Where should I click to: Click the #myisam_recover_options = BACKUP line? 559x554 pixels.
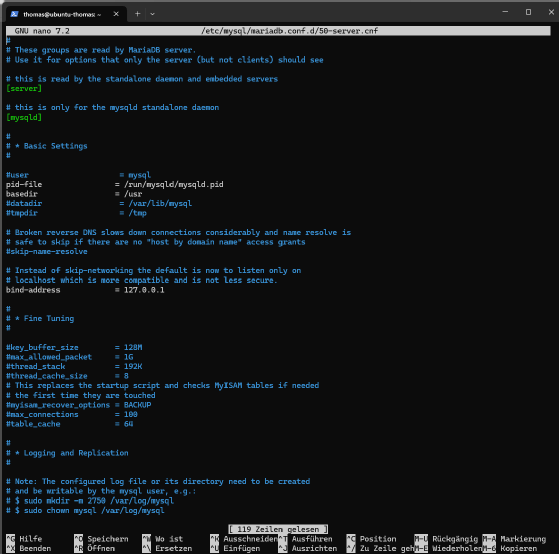[78, 405]
